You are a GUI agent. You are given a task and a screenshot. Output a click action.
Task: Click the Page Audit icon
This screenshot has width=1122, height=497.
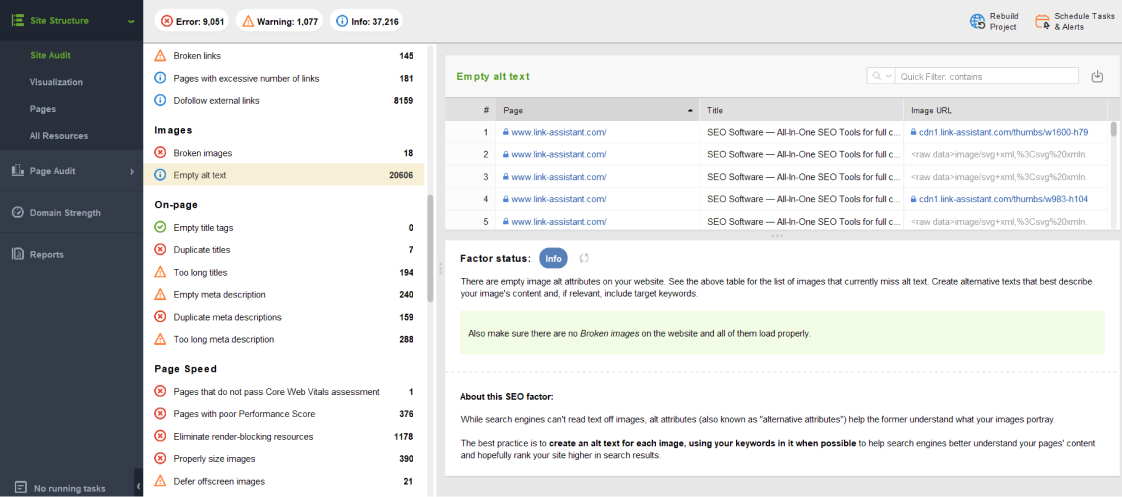19,171
